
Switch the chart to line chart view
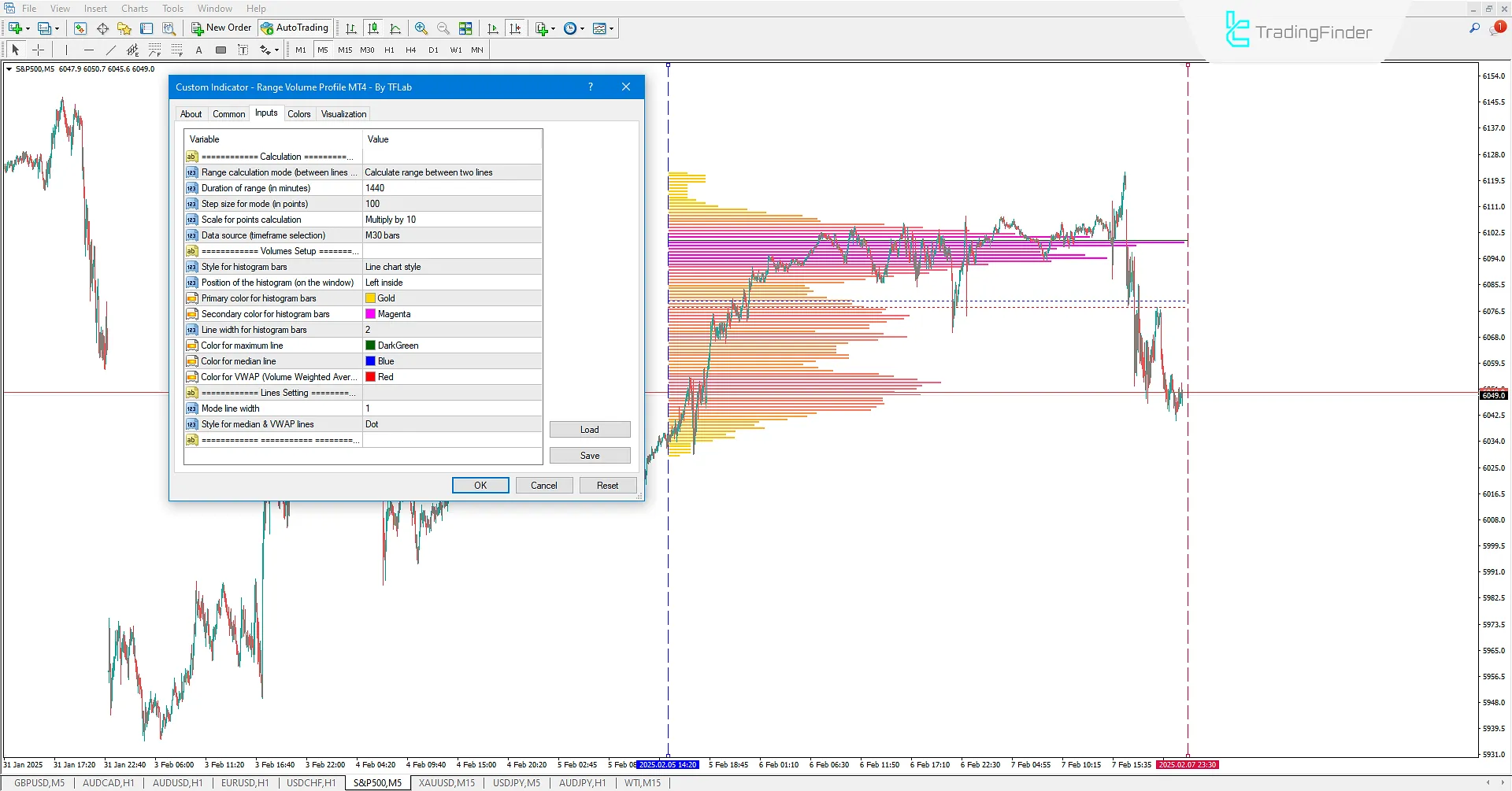396,28
